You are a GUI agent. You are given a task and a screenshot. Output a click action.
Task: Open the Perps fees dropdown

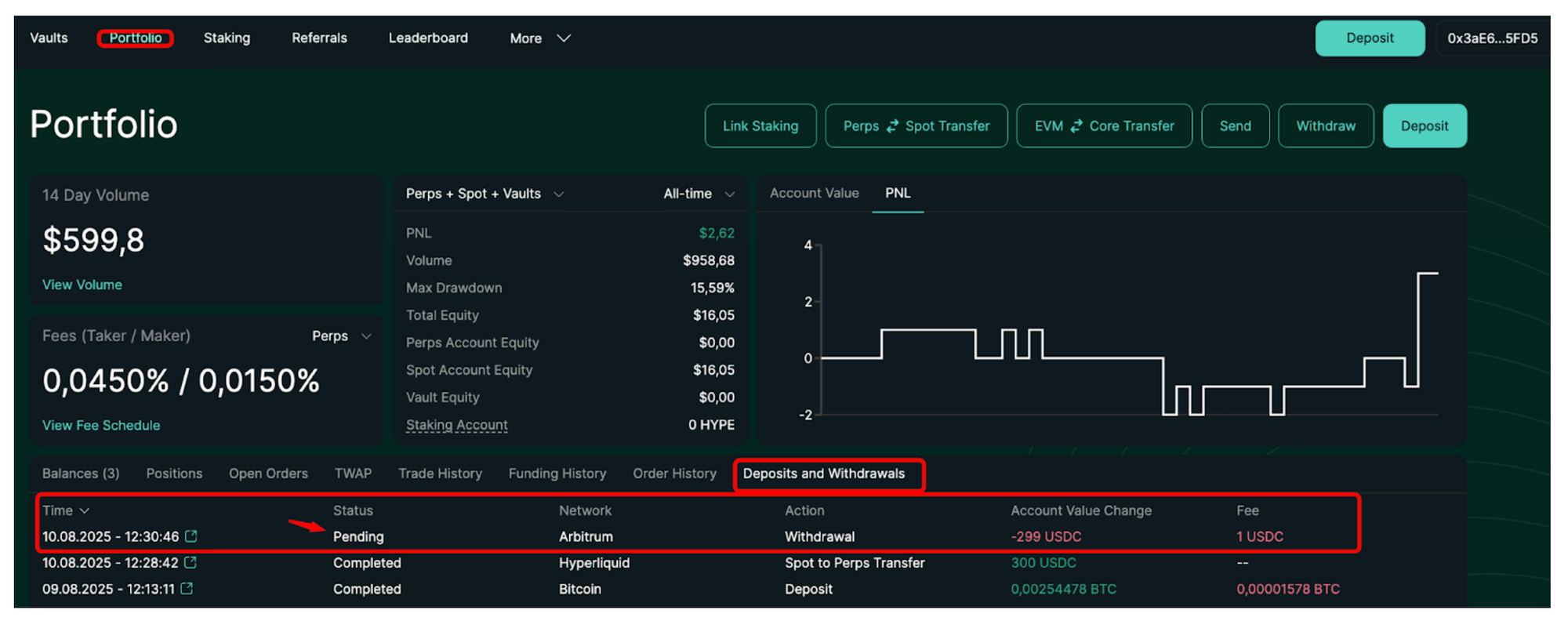[x=341, y=336]
